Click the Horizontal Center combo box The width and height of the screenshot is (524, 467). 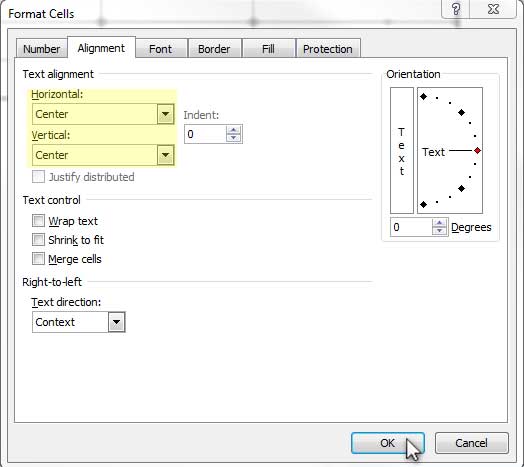103,114
